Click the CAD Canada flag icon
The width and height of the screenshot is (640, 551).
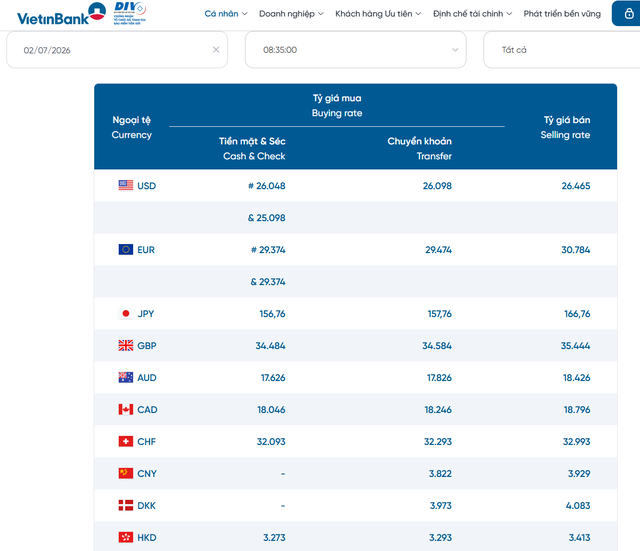pos(126,409)
